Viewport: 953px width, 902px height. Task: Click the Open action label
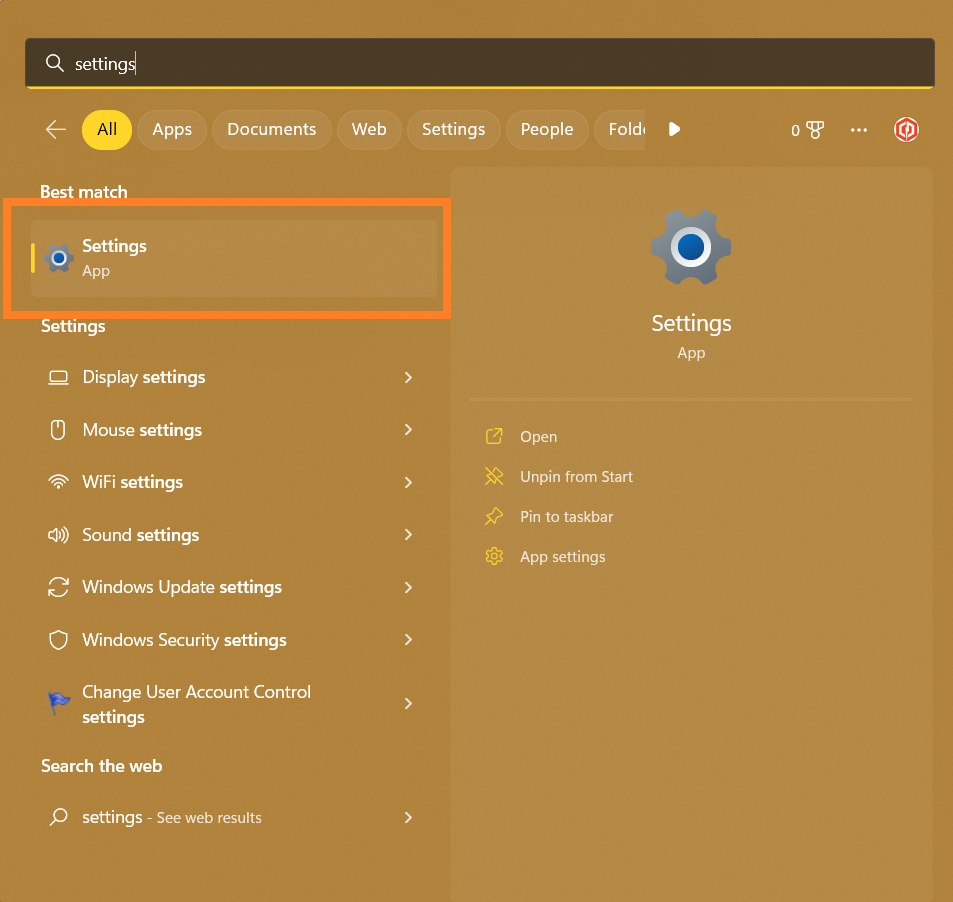click(538, 437)
